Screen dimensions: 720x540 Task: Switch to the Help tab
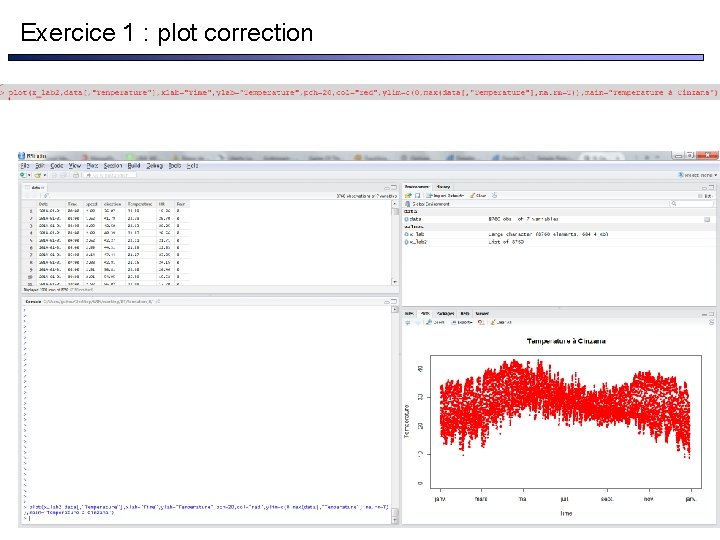click(465, 314)
